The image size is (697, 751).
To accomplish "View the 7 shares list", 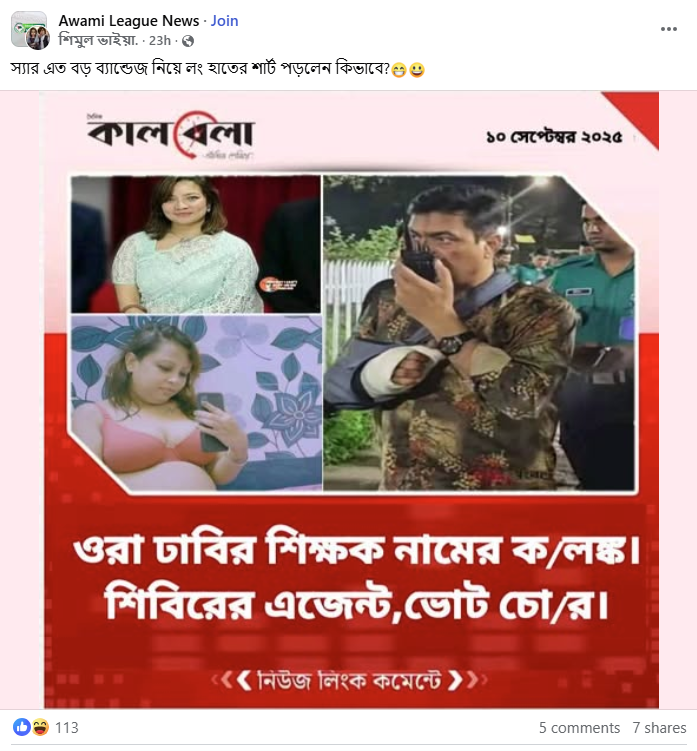I will pos(659,728).
